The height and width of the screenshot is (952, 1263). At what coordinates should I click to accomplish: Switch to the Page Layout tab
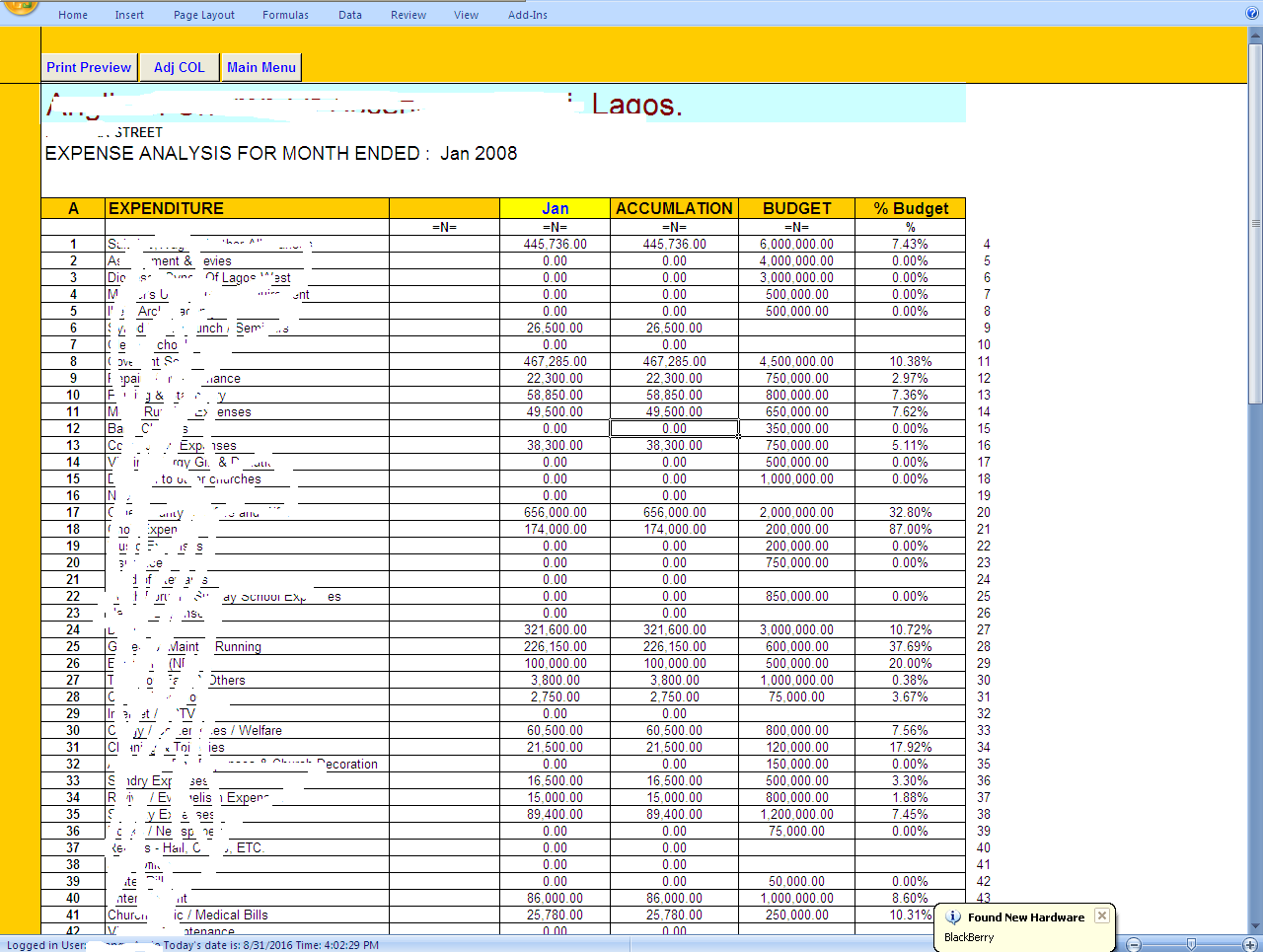pyautogui.click(x=204, y=15)
